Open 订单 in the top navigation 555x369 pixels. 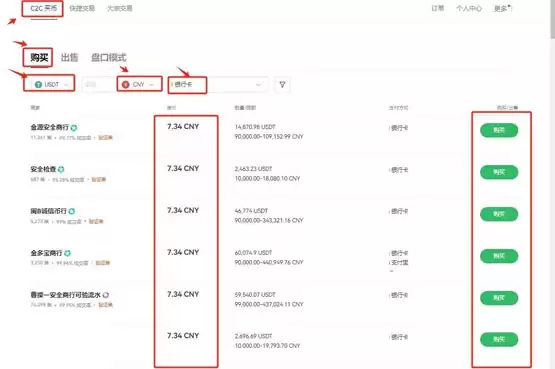pos(437,8)
